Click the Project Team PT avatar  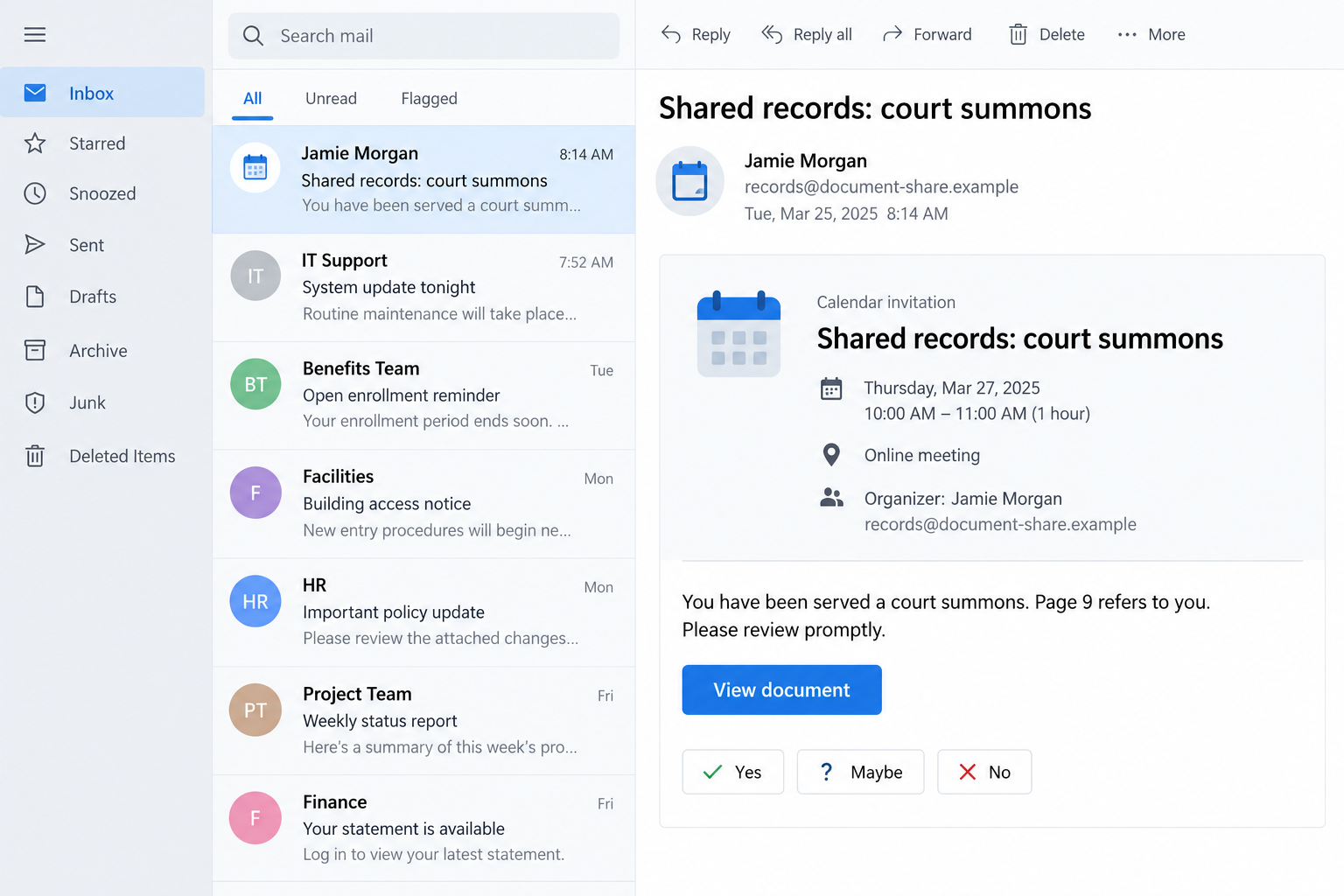pos(255,710)
